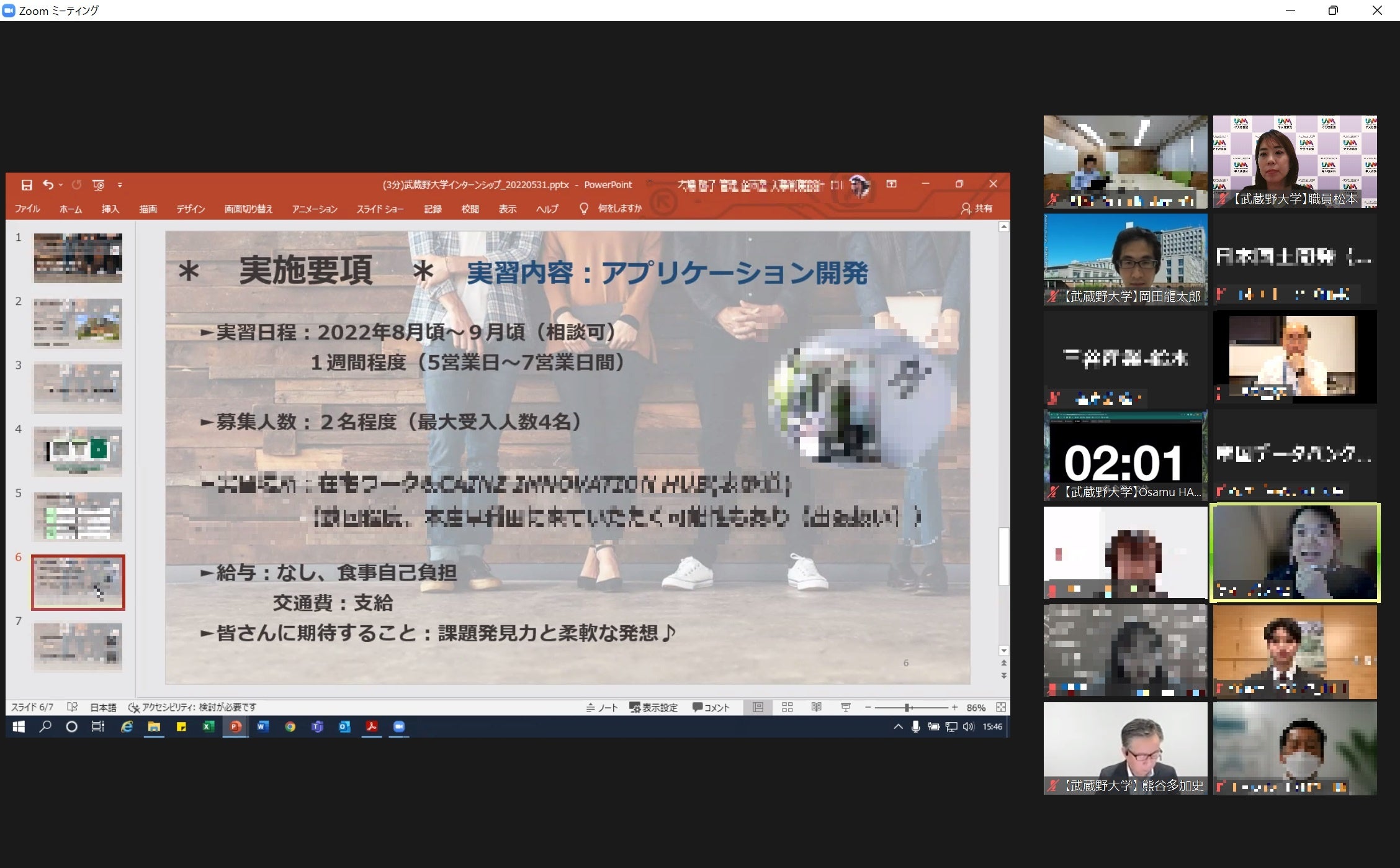Open the デザイン ribbon tab
This screenshot has height=868, width=1400.
point(191,209)
